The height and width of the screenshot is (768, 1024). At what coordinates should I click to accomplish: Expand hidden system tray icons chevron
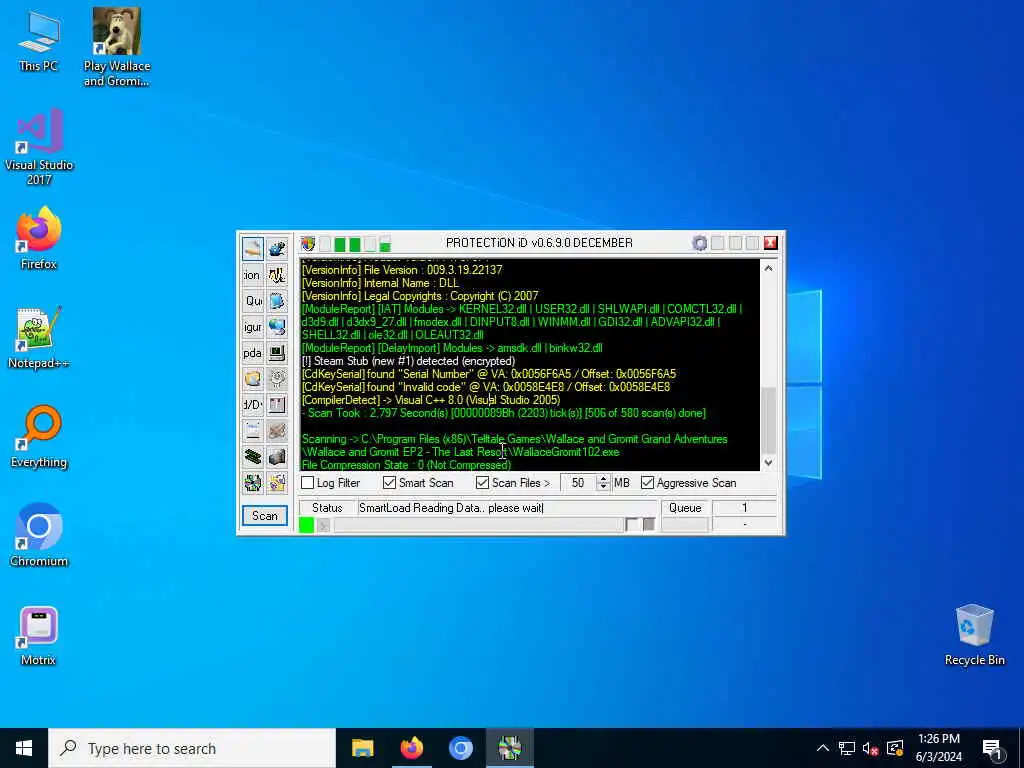tap(823, 748)
